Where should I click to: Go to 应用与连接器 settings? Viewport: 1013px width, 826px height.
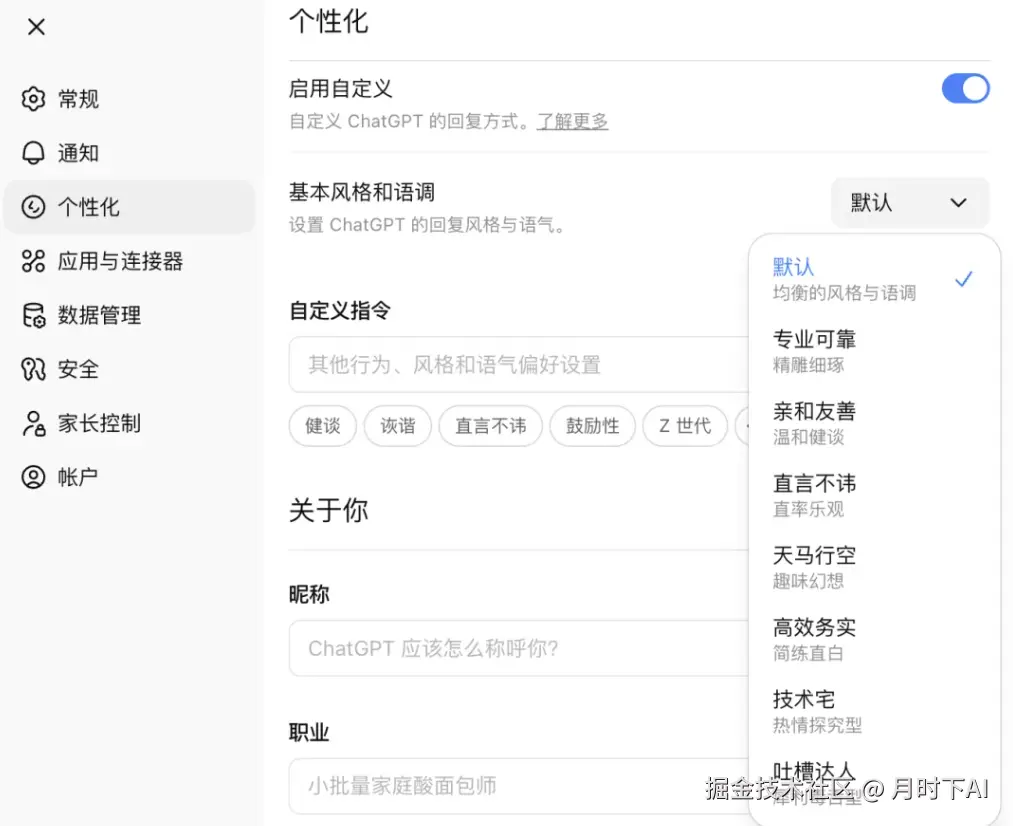[x=129, y=261]
